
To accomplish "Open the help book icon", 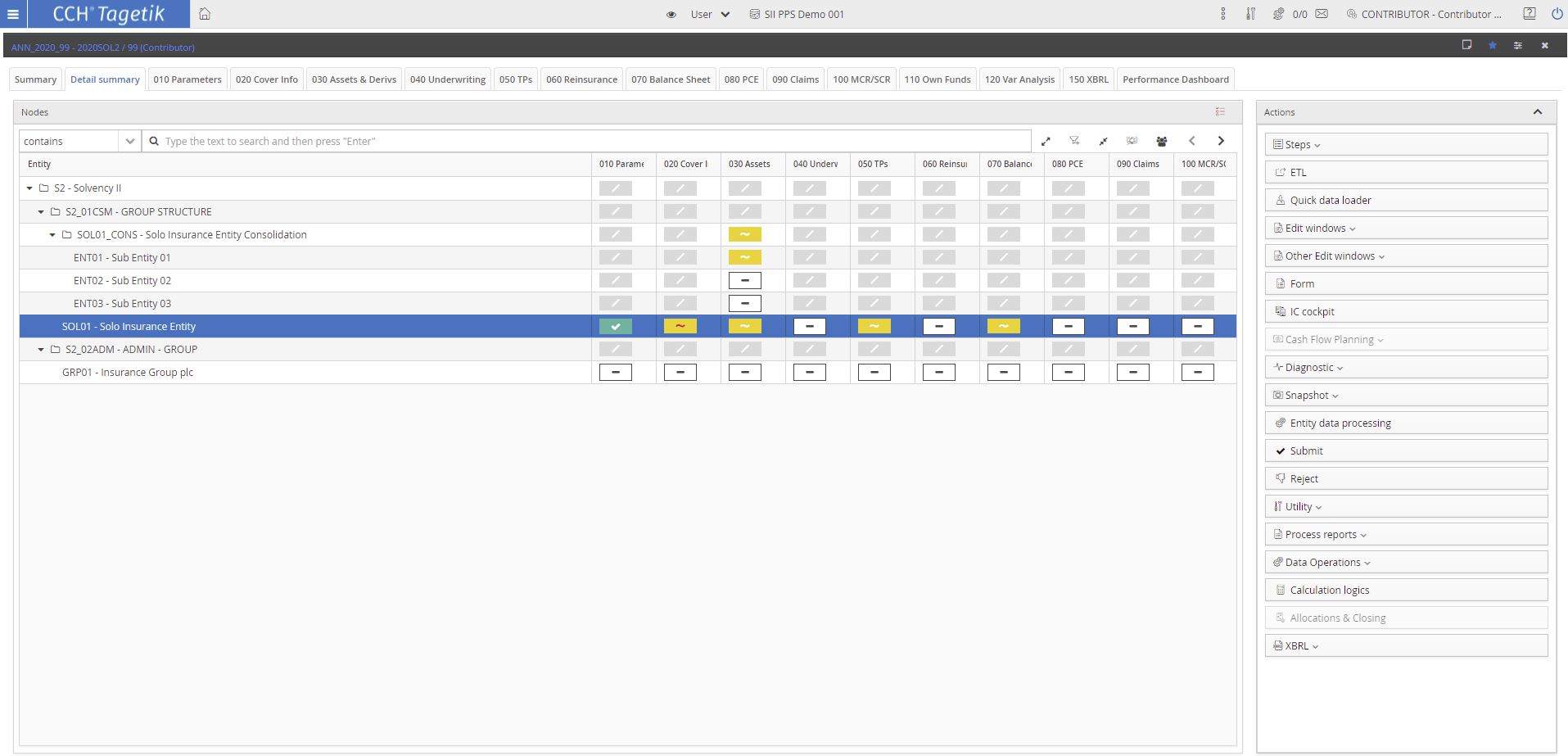I will coord(1529,14).
